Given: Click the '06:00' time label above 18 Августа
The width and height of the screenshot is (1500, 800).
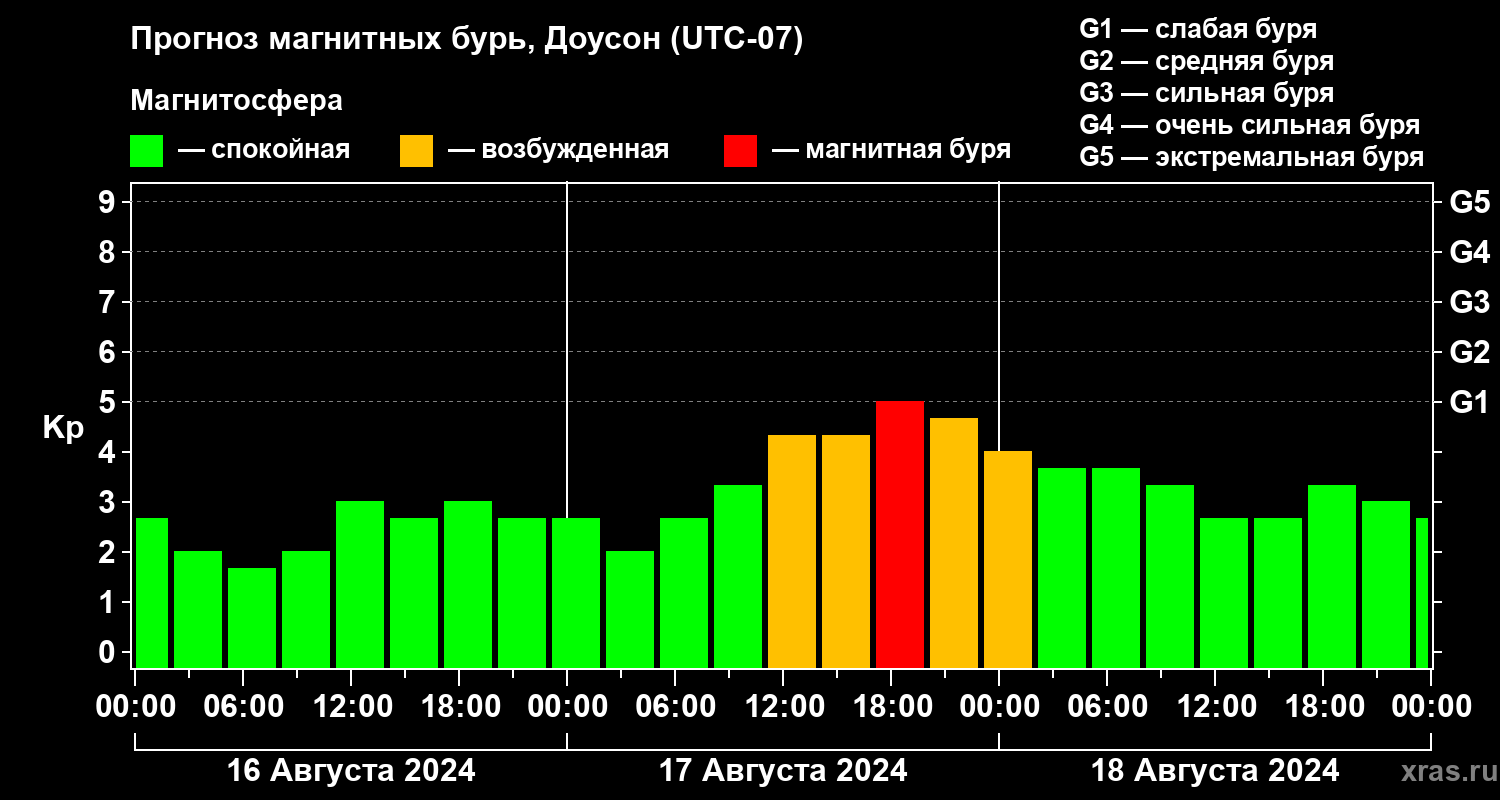Looking at the screenshot, I should (x=1107, y=706).
